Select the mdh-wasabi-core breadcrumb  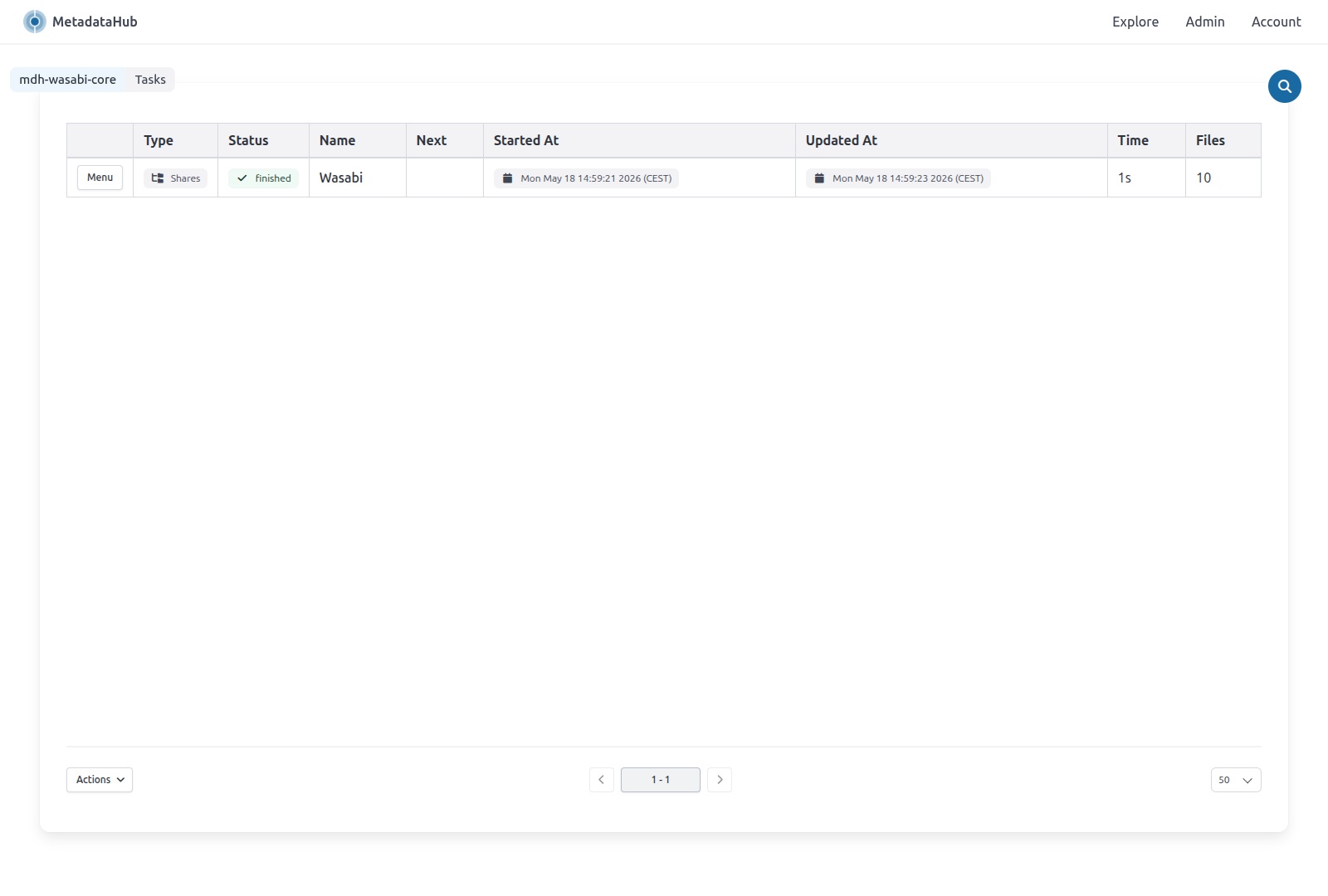pos(68,80)
